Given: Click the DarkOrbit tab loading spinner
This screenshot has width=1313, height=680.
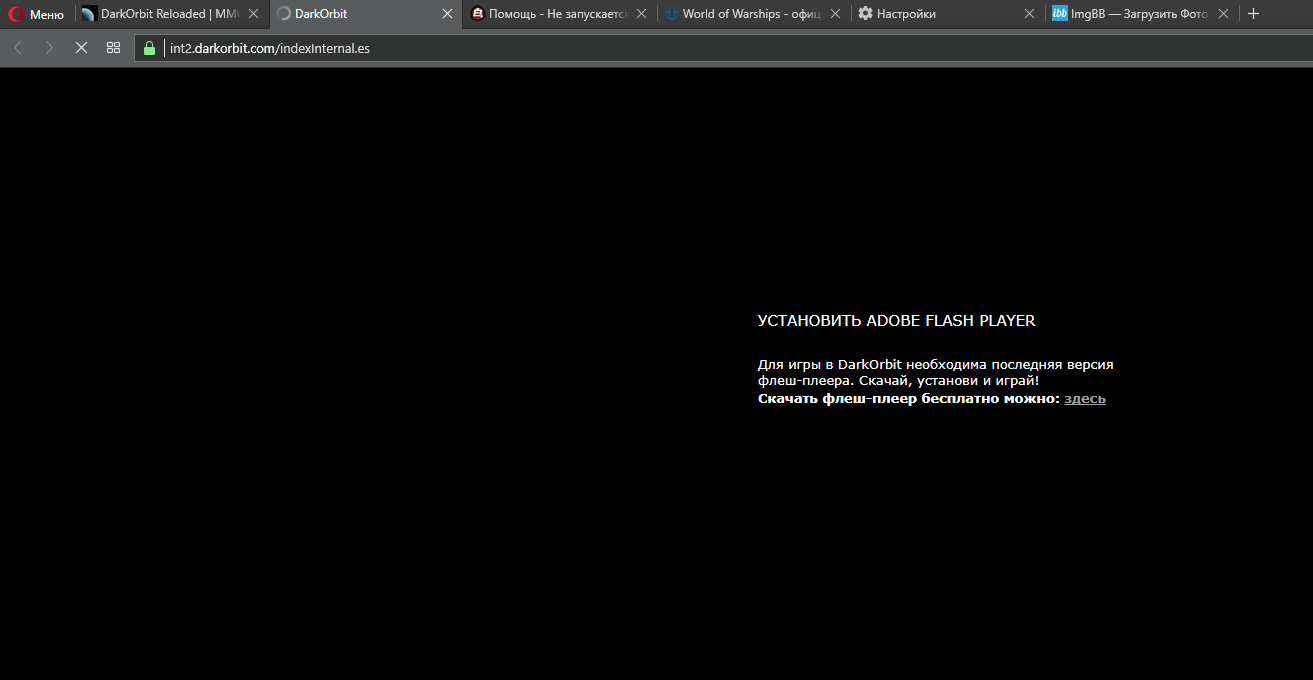Looking at the screenshot, I should pos(283,14).
